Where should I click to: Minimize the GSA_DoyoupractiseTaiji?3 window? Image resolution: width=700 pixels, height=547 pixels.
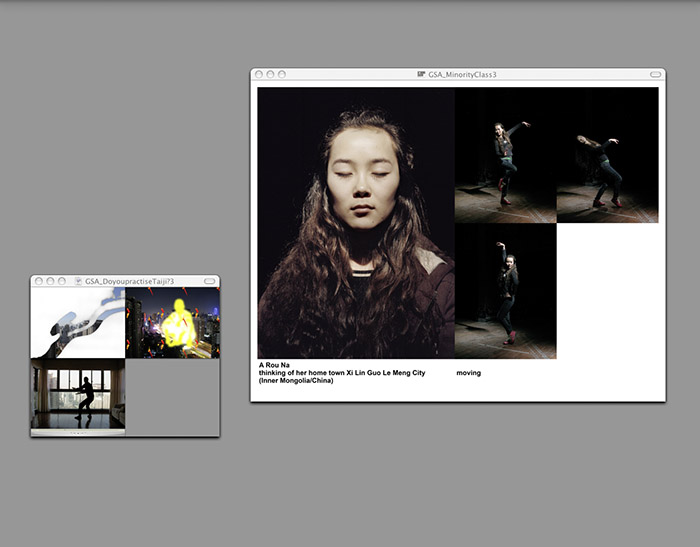click(50, 282)
